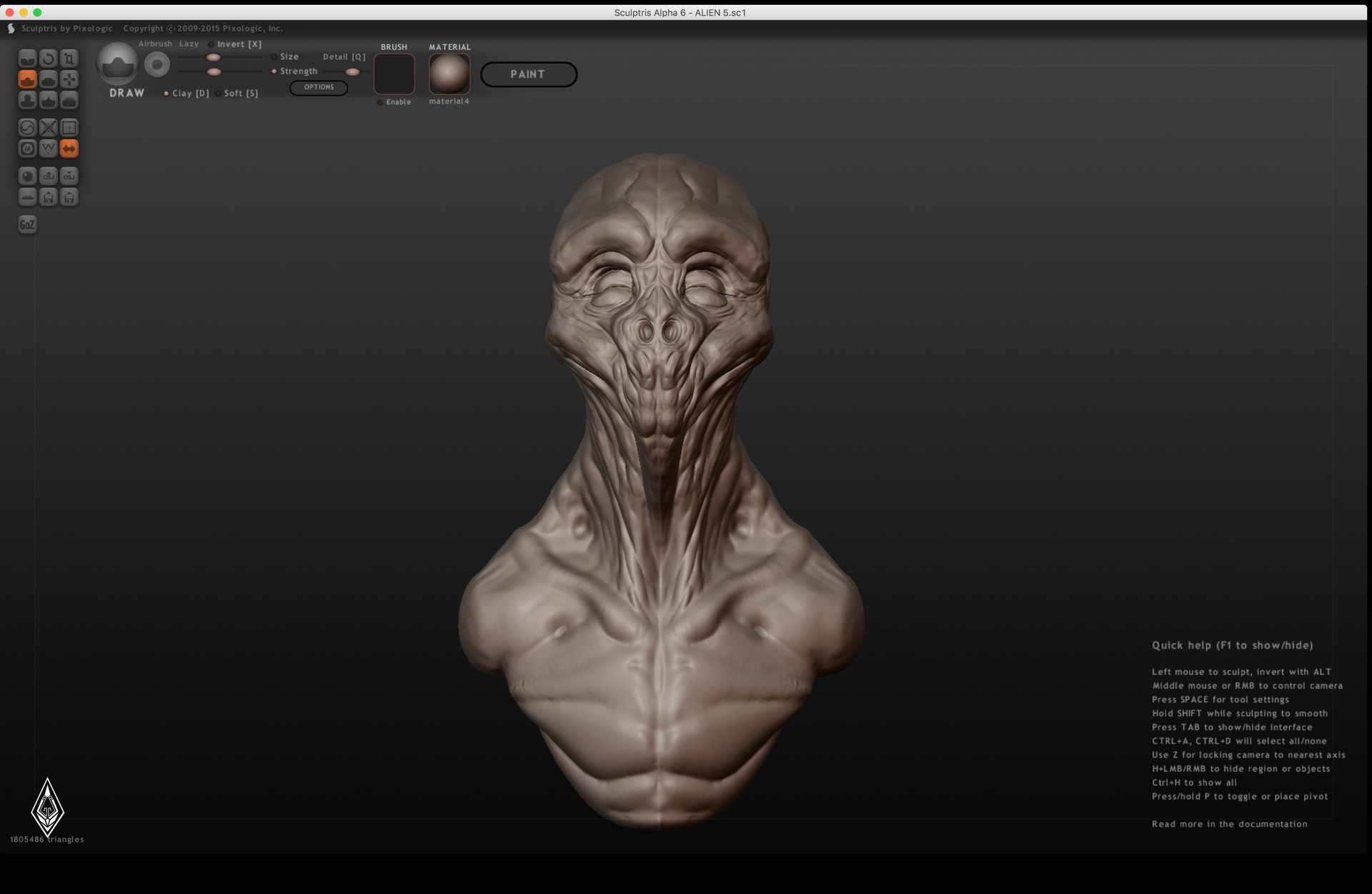Click the Reduce Selected triangle icon
The height and width of the screenshot is (894, 1372).
pyautogui.click(x=48, y=148)
